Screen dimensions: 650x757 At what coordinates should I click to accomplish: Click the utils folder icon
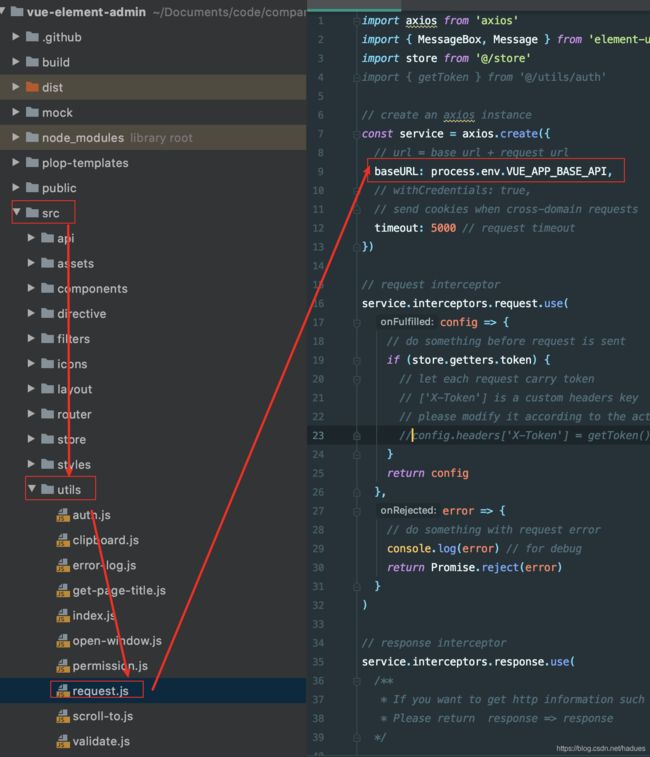47,489
